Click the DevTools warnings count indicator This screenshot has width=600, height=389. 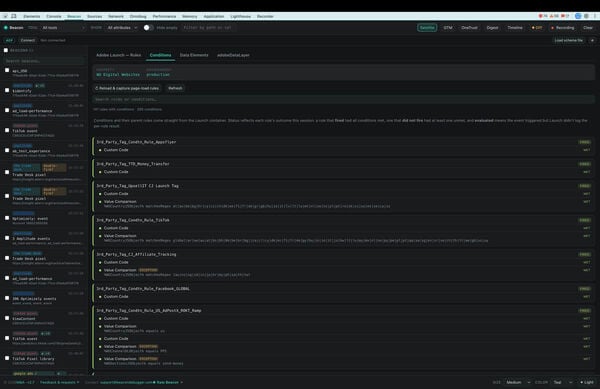554,16
